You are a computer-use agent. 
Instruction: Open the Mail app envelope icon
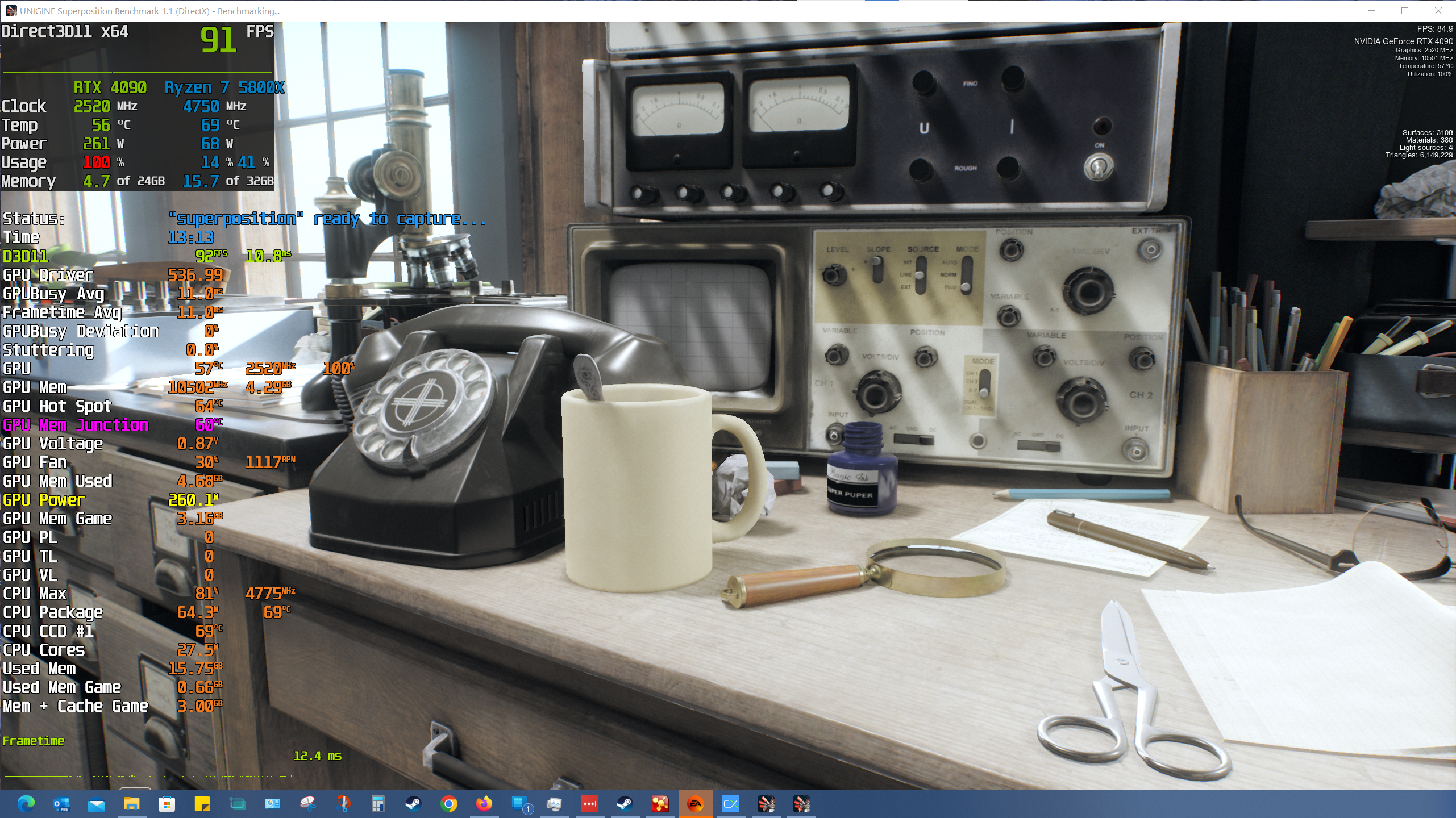(96, 804)
